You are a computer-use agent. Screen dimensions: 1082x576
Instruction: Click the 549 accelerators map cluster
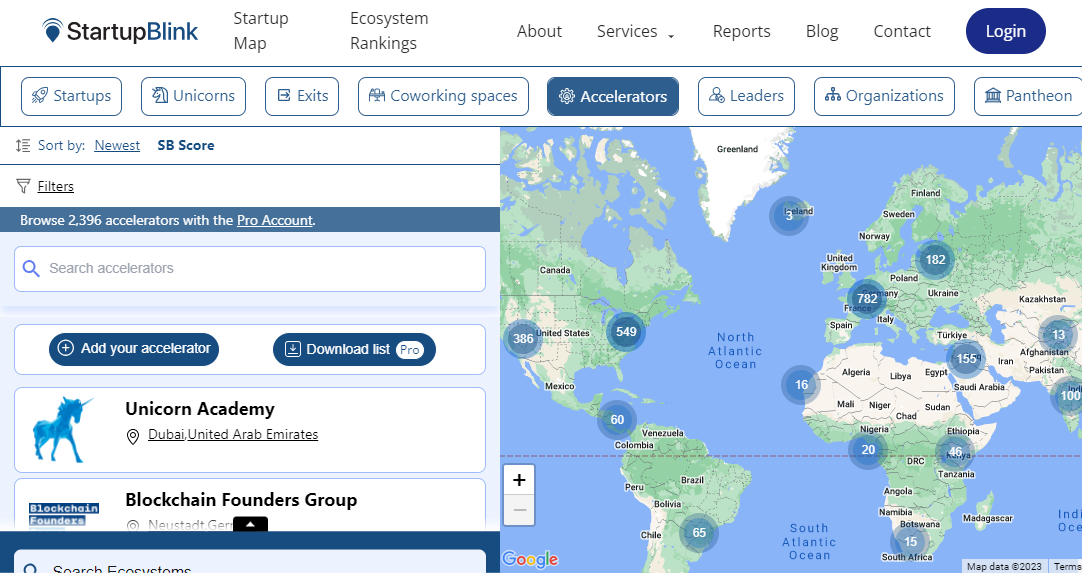click(x=626, y=332)
